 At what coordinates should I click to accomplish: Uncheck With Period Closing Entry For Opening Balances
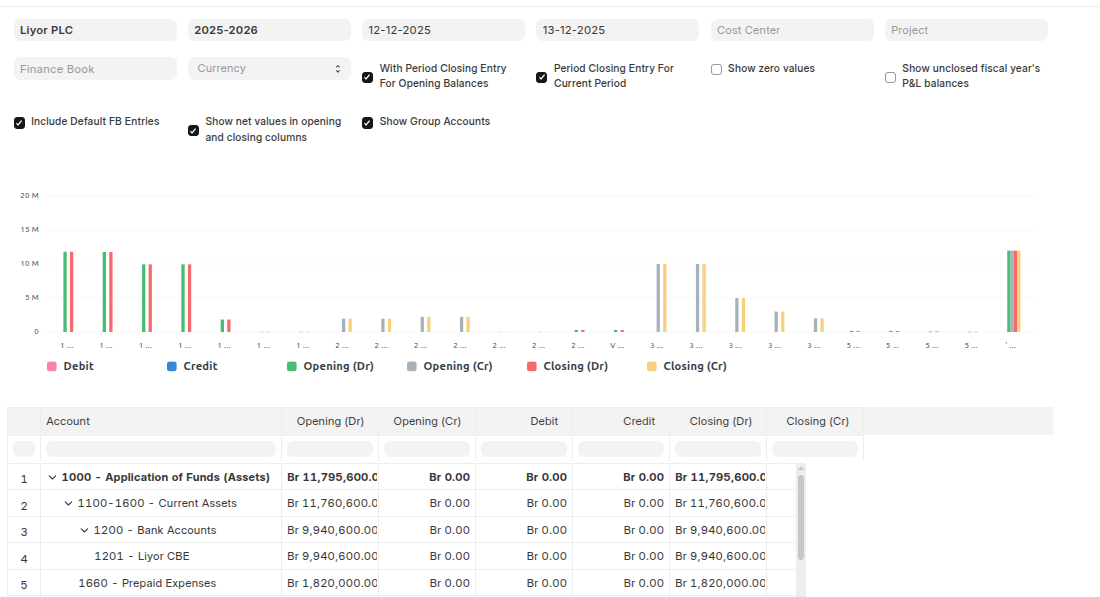368,77
